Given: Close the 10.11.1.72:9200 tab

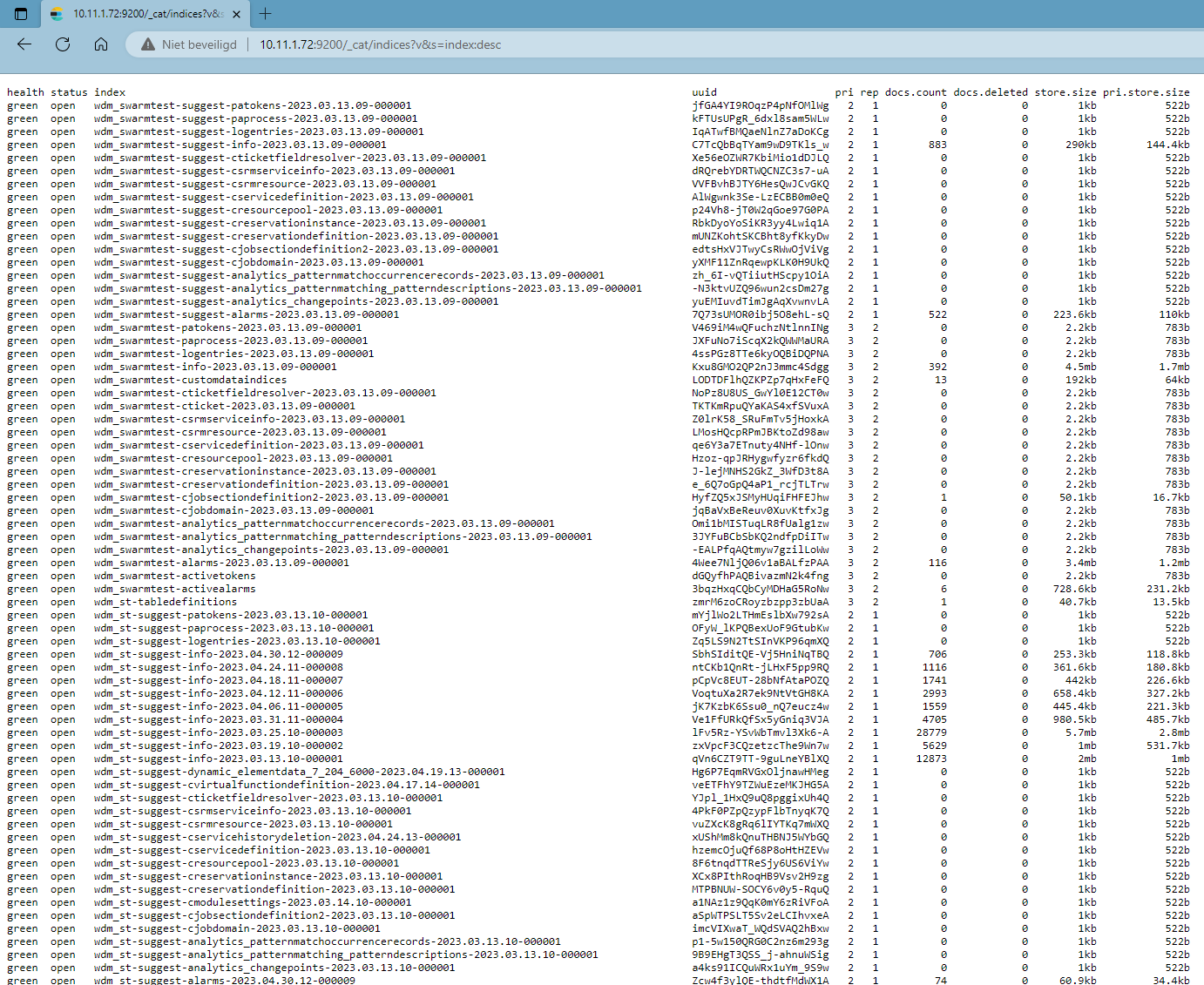Looking at the screenshot, I should [x=236, y=14].
